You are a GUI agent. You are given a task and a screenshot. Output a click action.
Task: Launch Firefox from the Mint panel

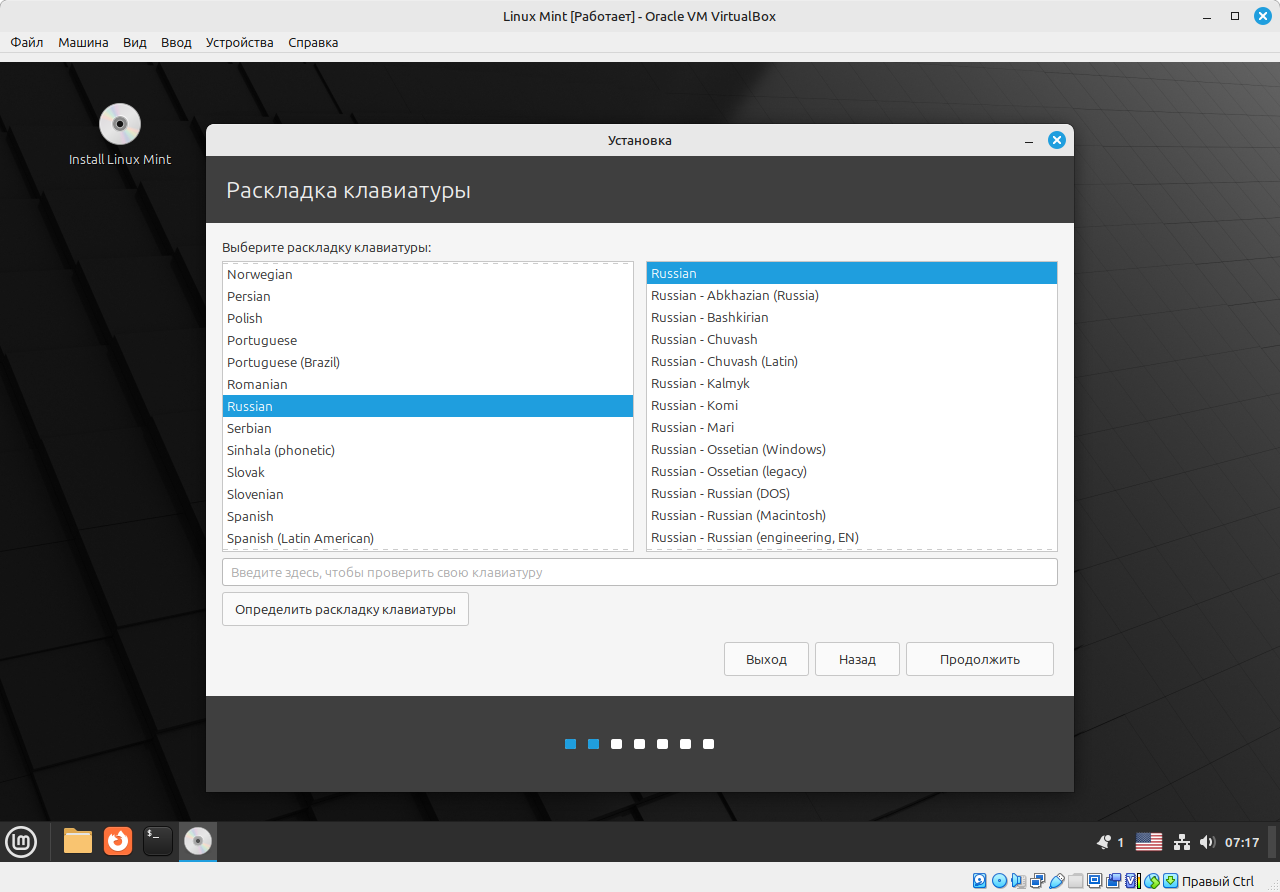point(118,842)
